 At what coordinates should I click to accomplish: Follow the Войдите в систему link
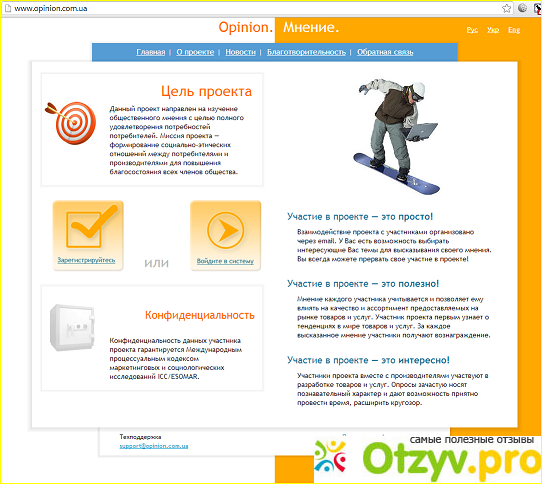point(225,261)
